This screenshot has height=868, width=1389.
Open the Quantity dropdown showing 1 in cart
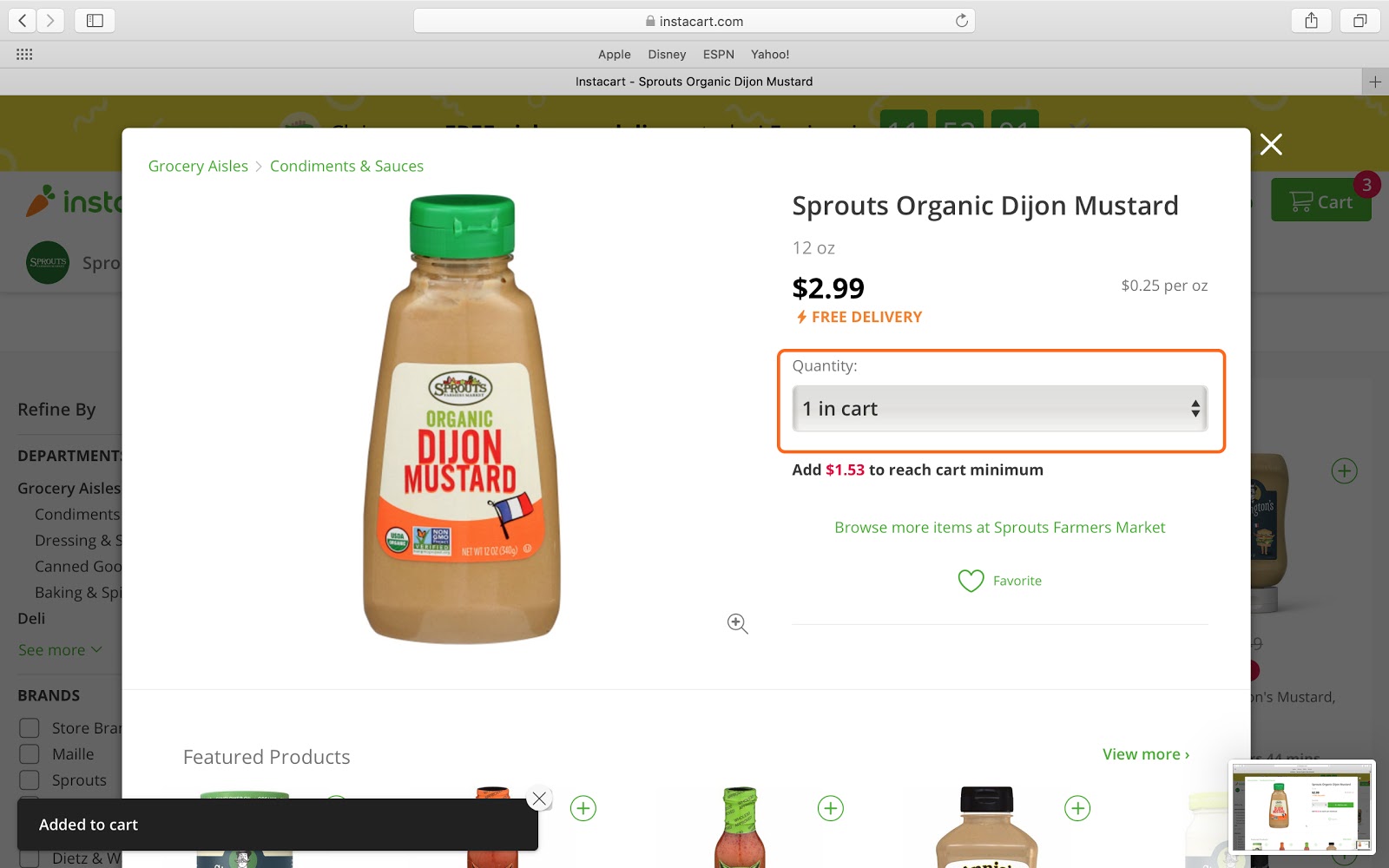tap(999, 409)
